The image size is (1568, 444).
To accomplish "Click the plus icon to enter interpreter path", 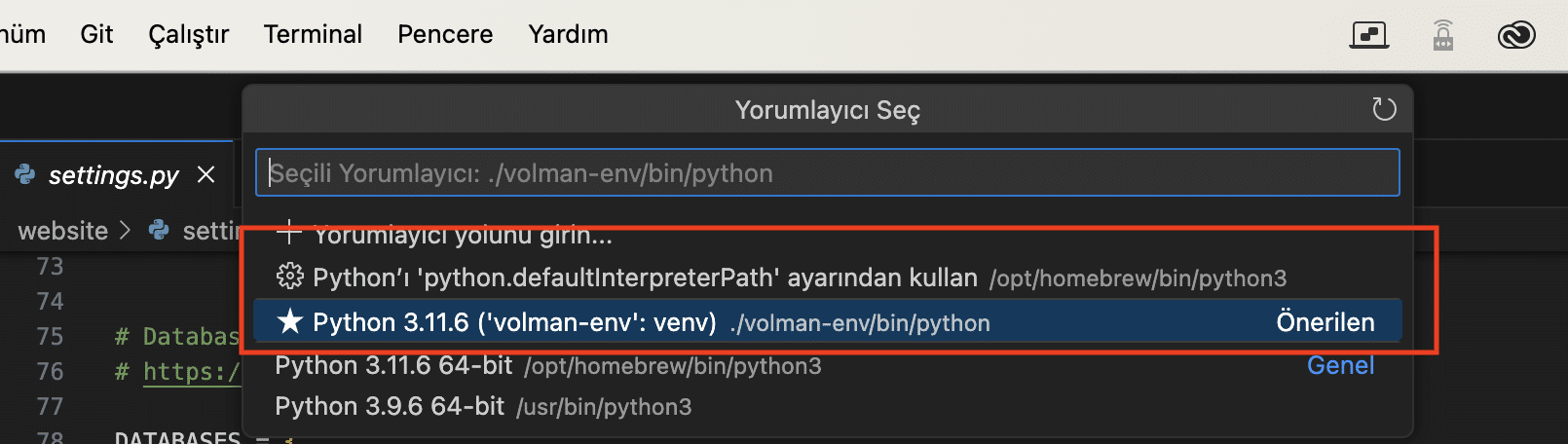I will [x=288, y=232].
